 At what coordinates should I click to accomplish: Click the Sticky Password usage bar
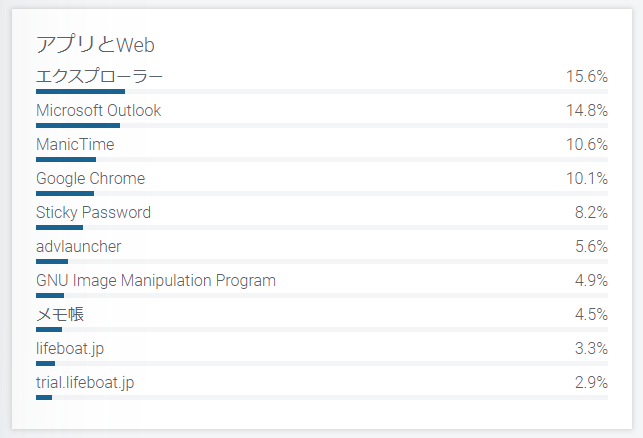coord(59,228)
